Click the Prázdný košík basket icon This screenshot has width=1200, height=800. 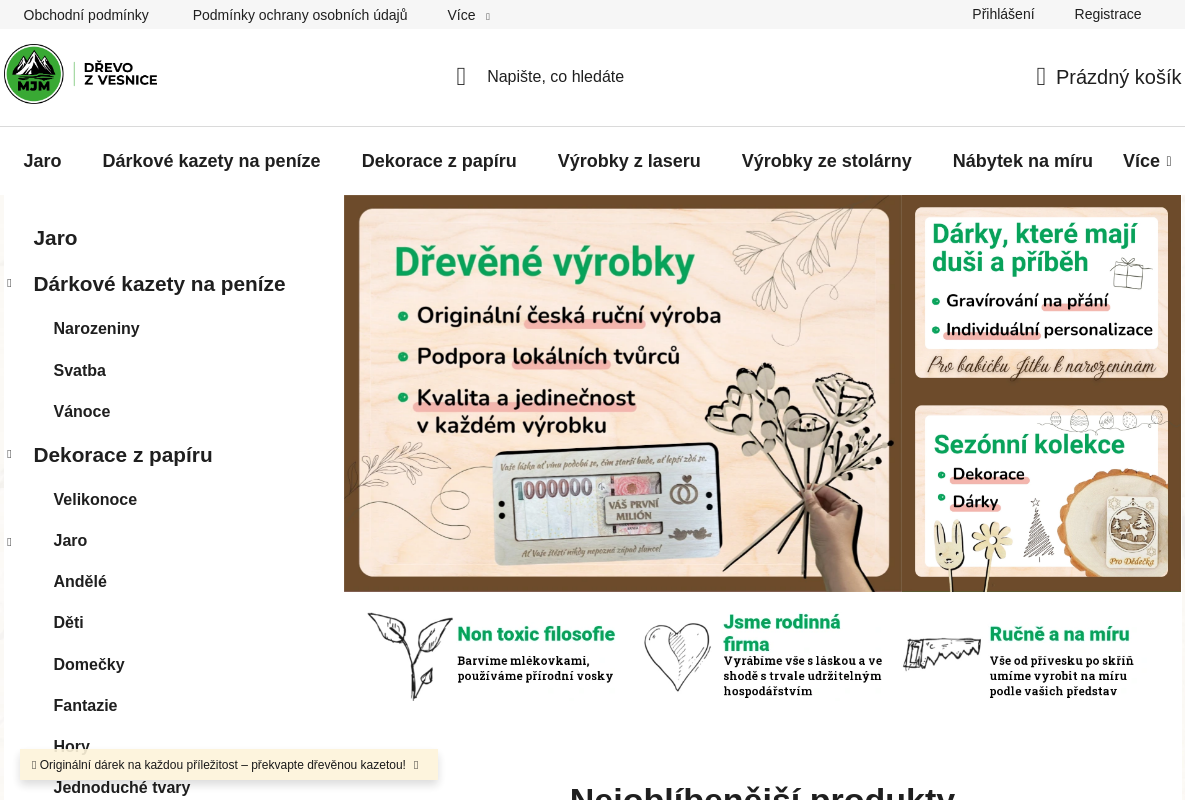tap(1041, 76)
